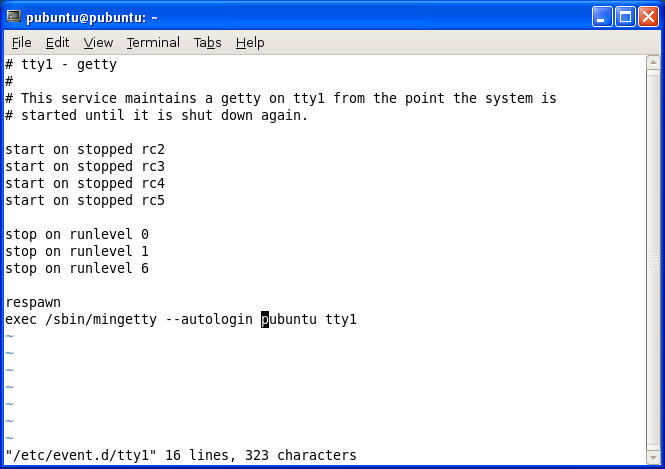The width and height of the screenshot is (665, 469).
Task: Minimize the terminal window
Action: point(601,17)
